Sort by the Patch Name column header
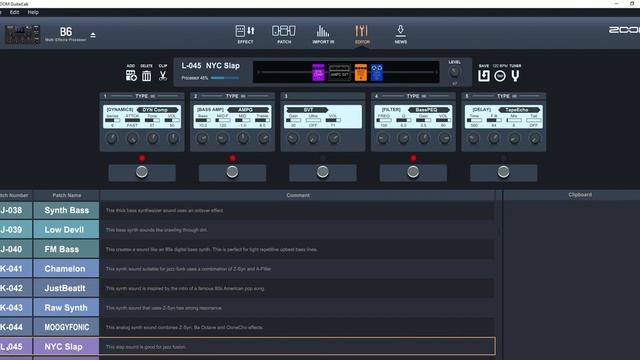 tap(67, 195)
